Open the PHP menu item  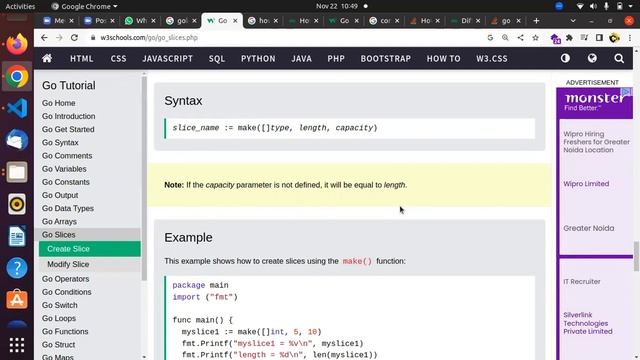pyautogui.click(x=336, y=58)
